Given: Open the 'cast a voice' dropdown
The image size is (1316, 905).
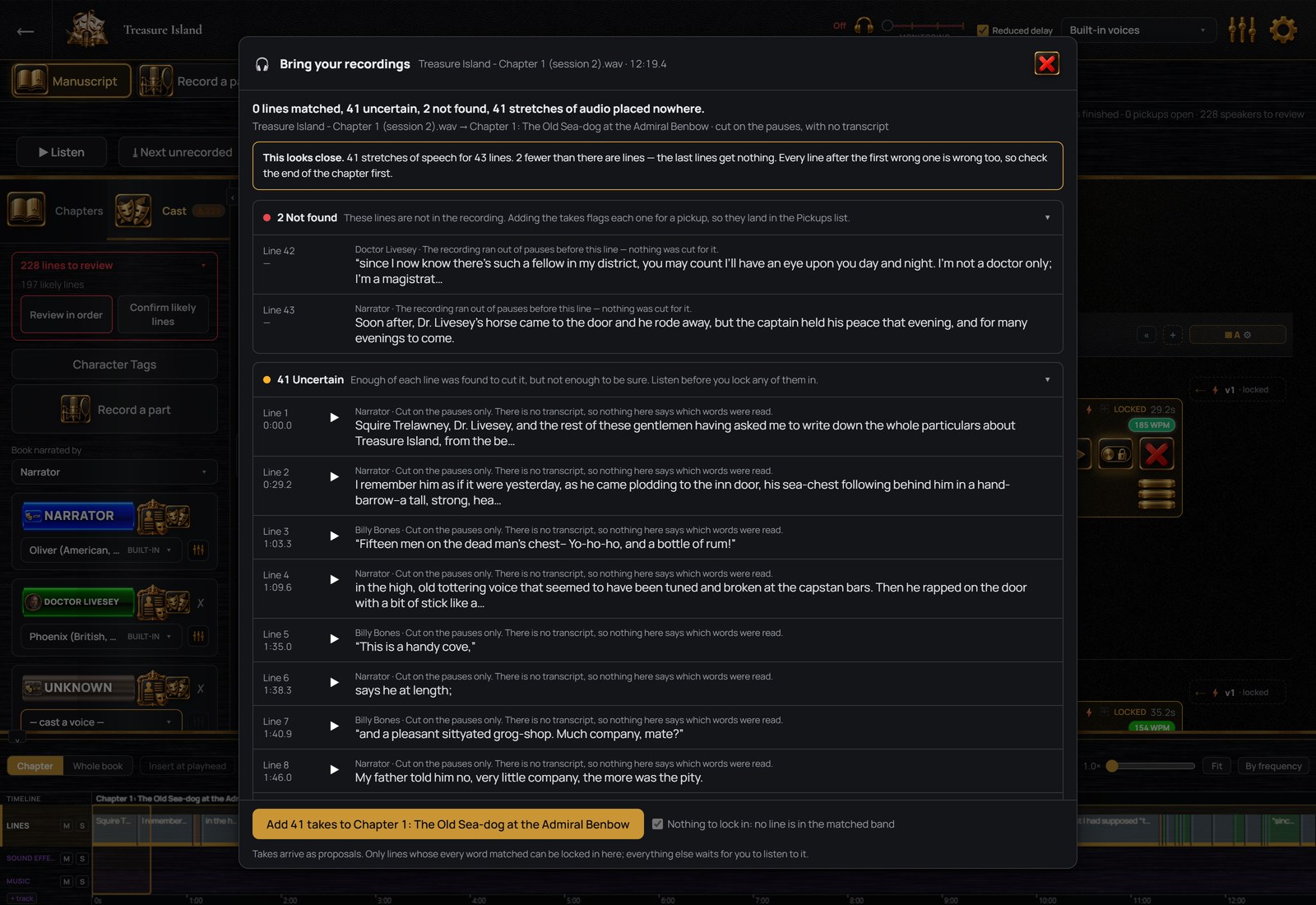Looking at the screenshot, I should (100, 722).
